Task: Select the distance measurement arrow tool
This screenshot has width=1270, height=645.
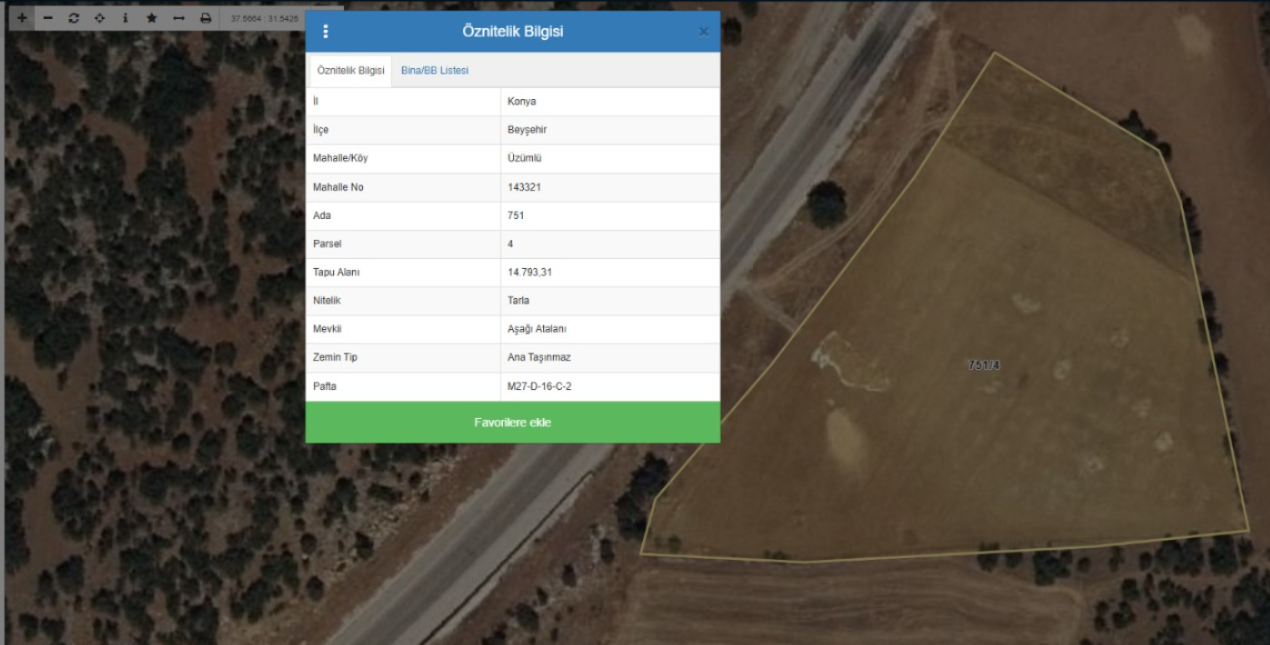Action: (x=178, y=18)
